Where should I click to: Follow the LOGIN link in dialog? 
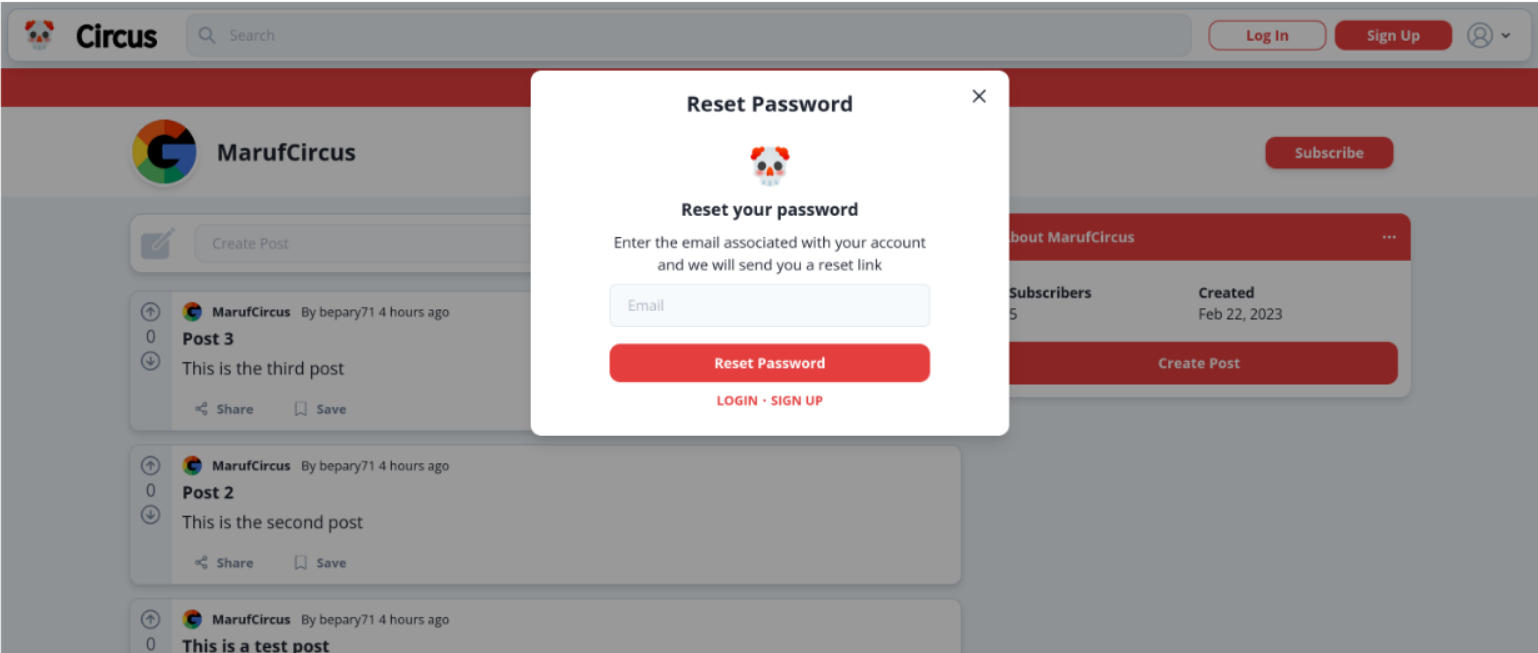737,401
